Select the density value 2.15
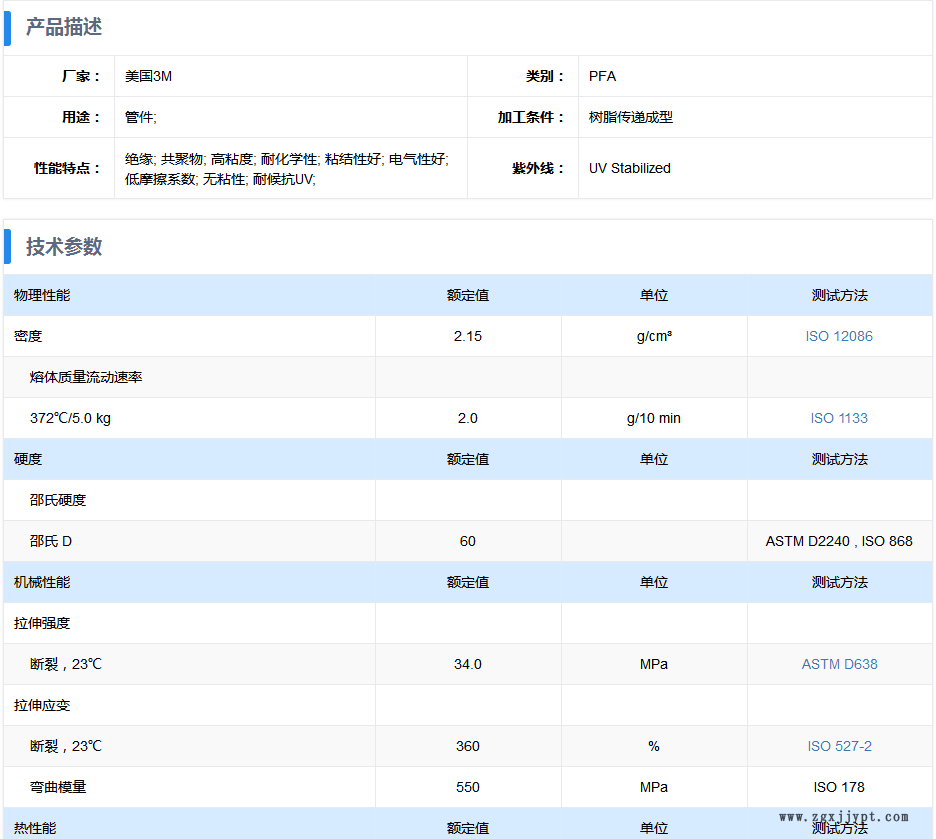The image size is (936, 839). point(467,336)
